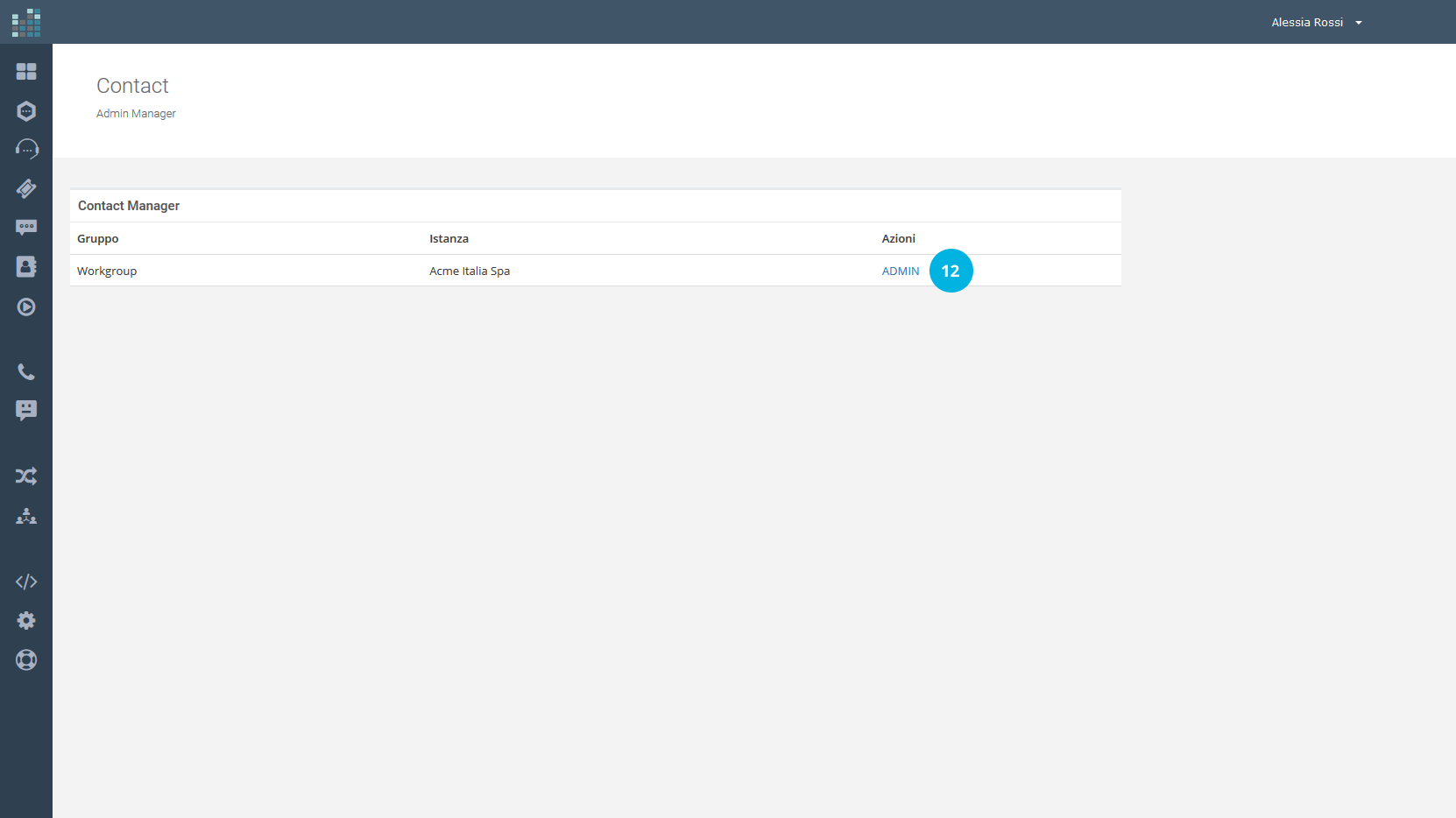Viewport: 1456px width, 818px height.
Task: Open the phone icon in sidebar
Action: 26,372
